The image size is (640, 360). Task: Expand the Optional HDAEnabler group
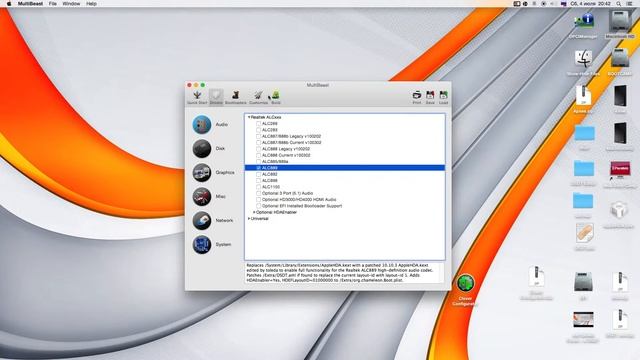point(254,212)
